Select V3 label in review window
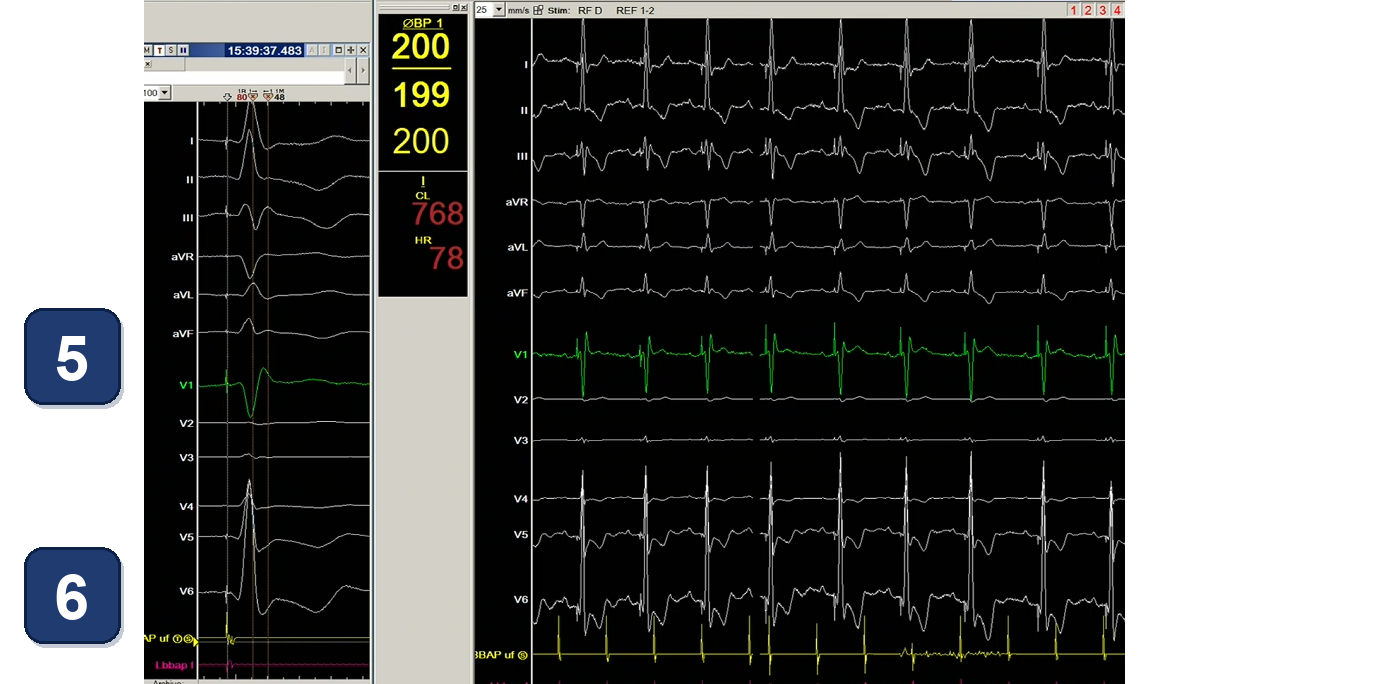1385x684 pixels. tap(186, 457)
